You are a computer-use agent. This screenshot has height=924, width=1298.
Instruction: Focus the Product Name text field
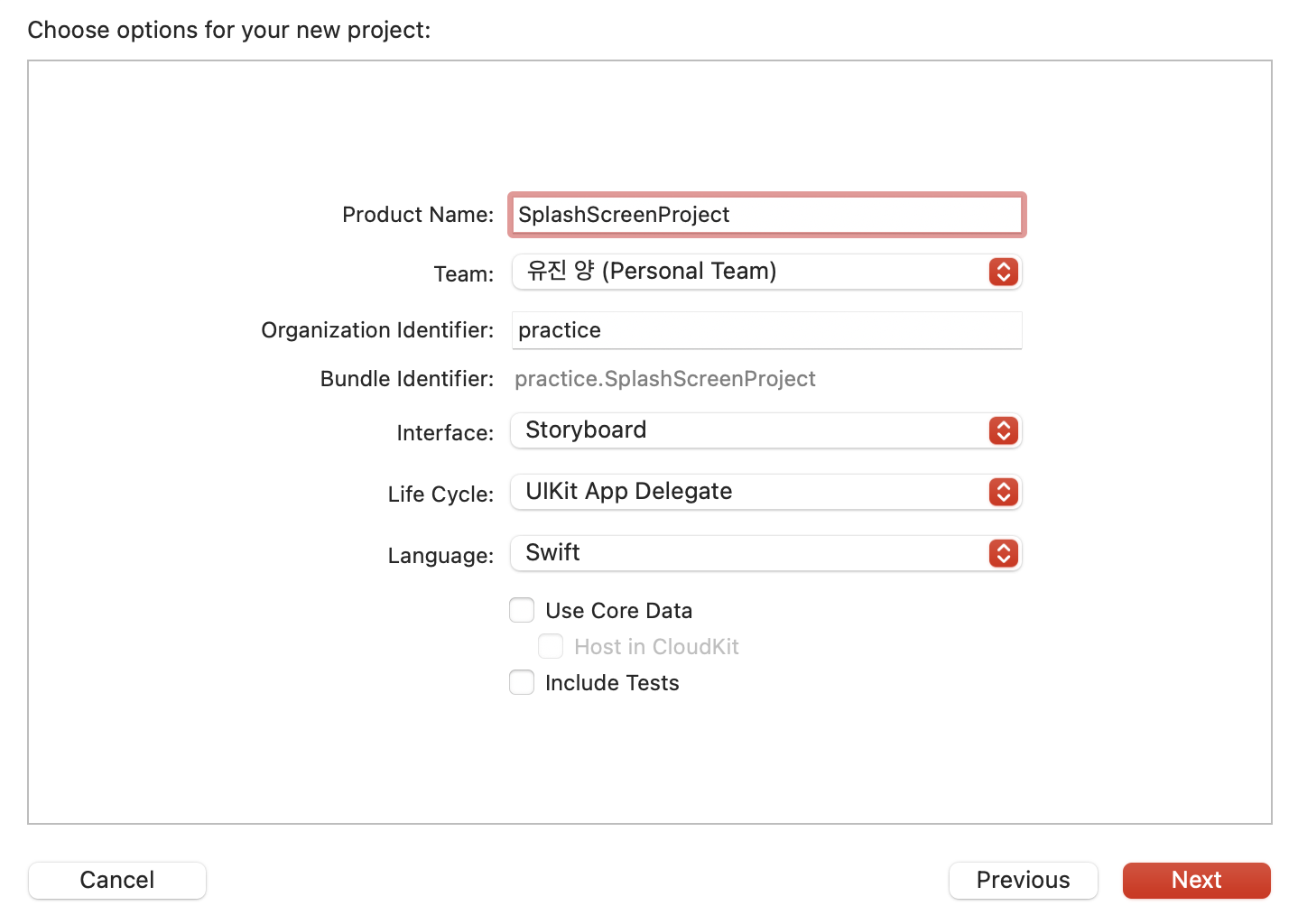[x=766, y=215]
